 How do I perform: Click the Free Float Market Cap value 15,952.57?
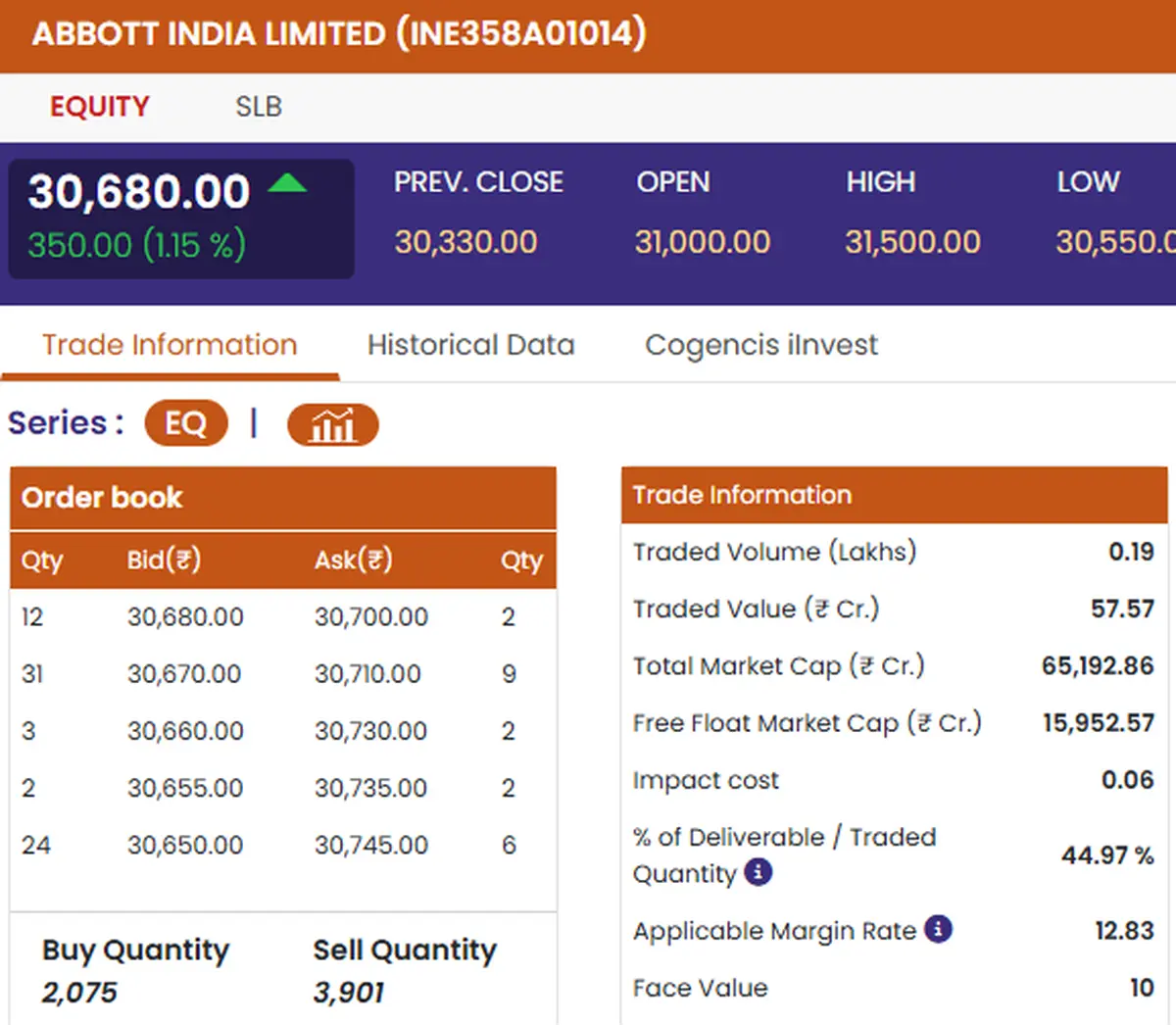point(1099,723)
